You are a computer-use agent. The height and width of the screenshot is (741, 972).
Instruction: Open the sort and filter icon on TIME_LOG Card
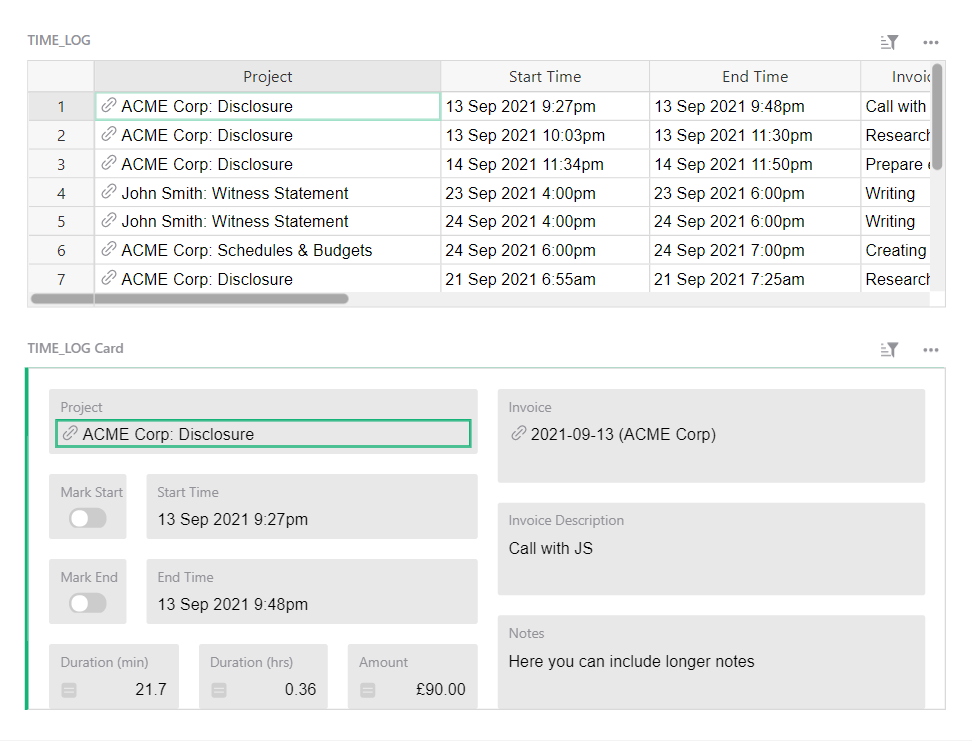[889, 350]
